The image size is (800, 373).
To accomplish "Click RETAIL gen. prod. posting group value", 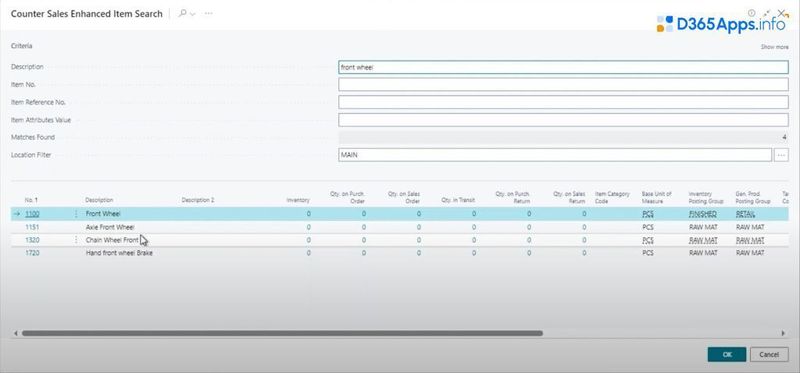I will 745,214.
